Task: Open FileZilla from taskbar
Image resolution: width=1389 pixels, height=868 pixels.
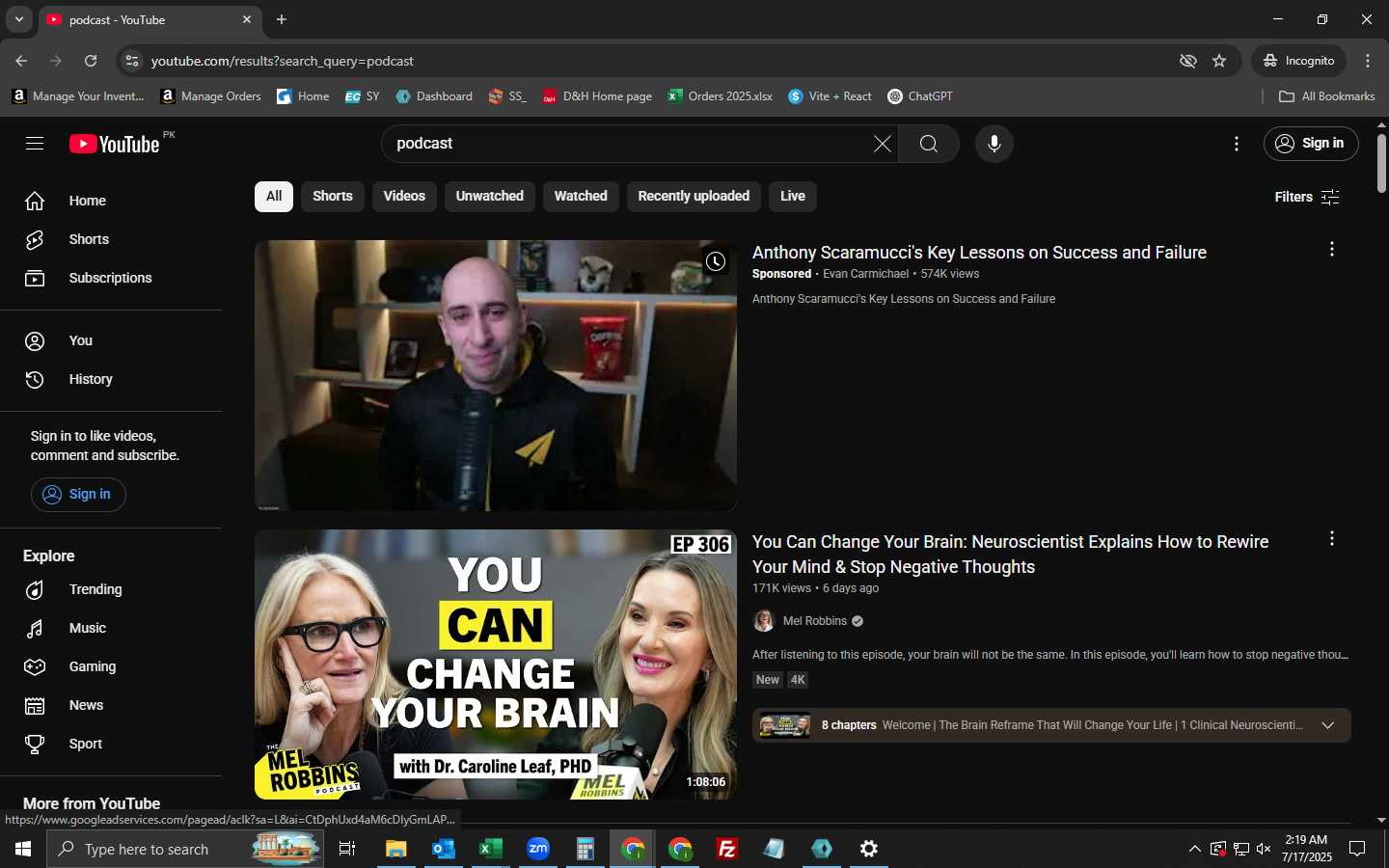Action: click(x=727, y=849)
